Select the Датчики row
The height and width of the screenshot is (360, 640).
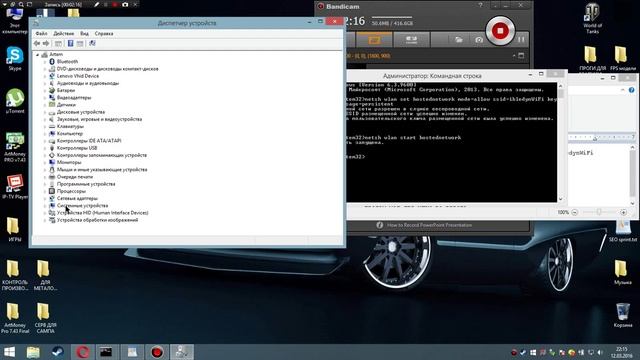[66, 105]
